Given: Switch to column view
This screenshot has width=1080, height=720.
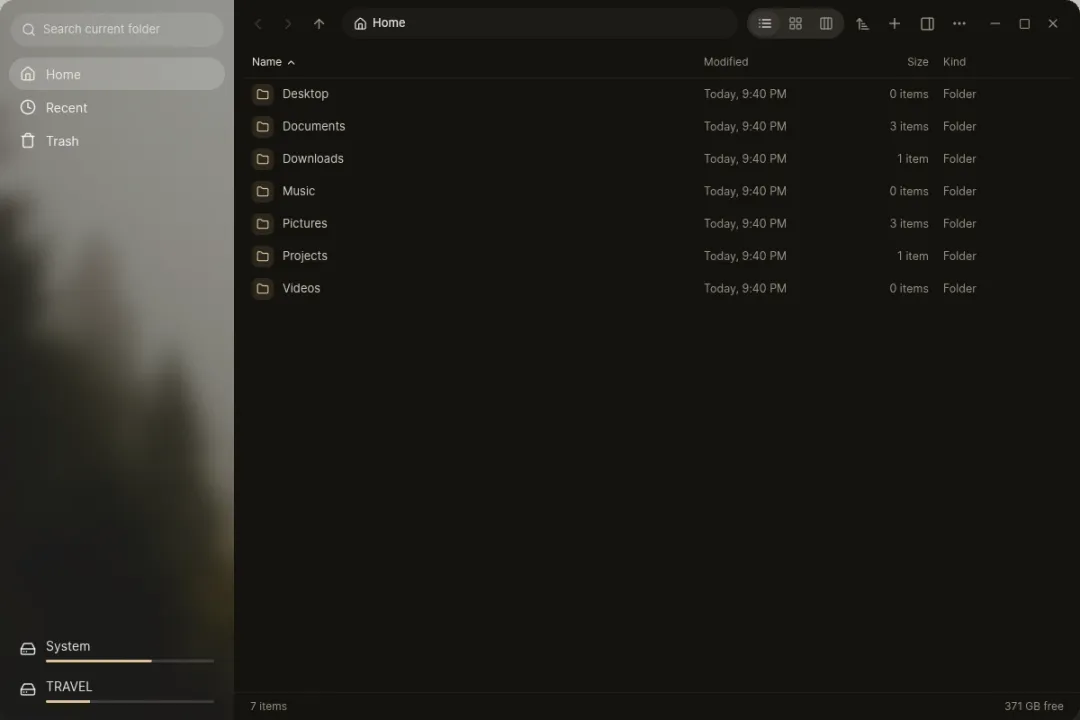Looking at the screenshot, I should point(826,24).
